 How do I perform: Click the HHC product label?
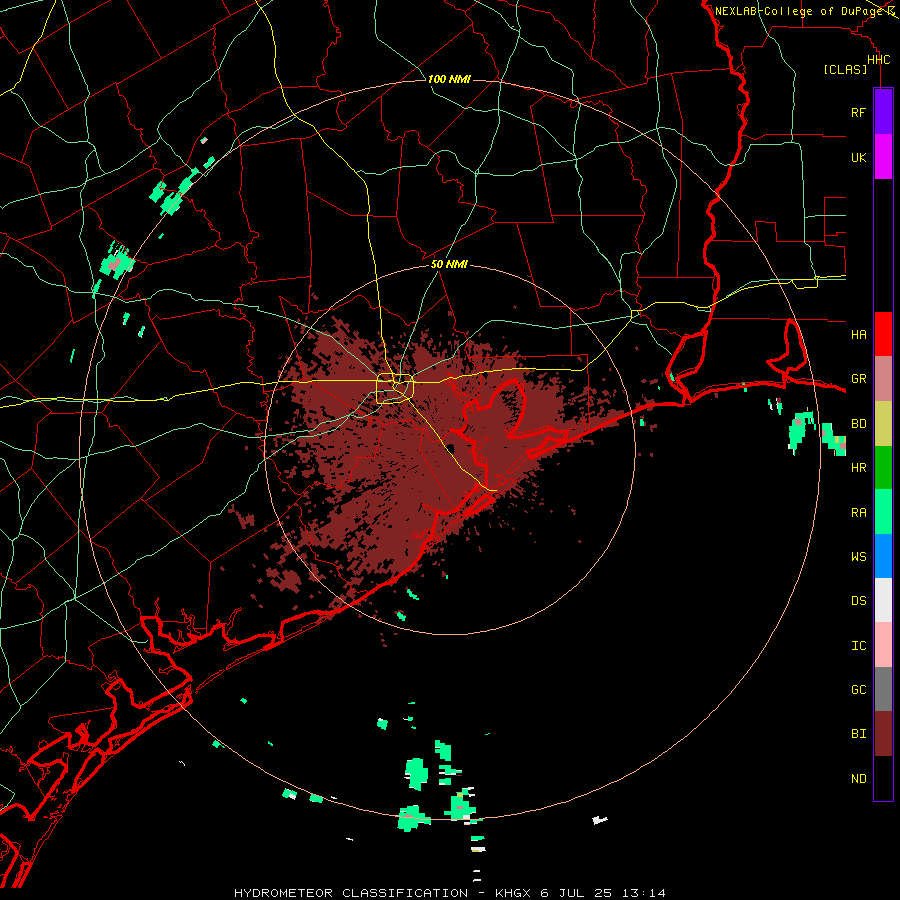878,60
